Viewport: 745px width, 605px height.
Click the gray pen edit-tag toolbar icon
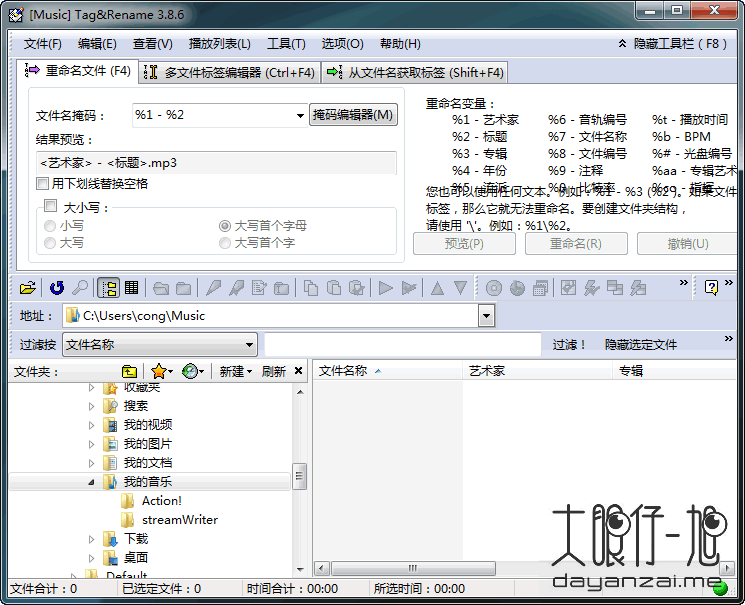tap(213, 288)
